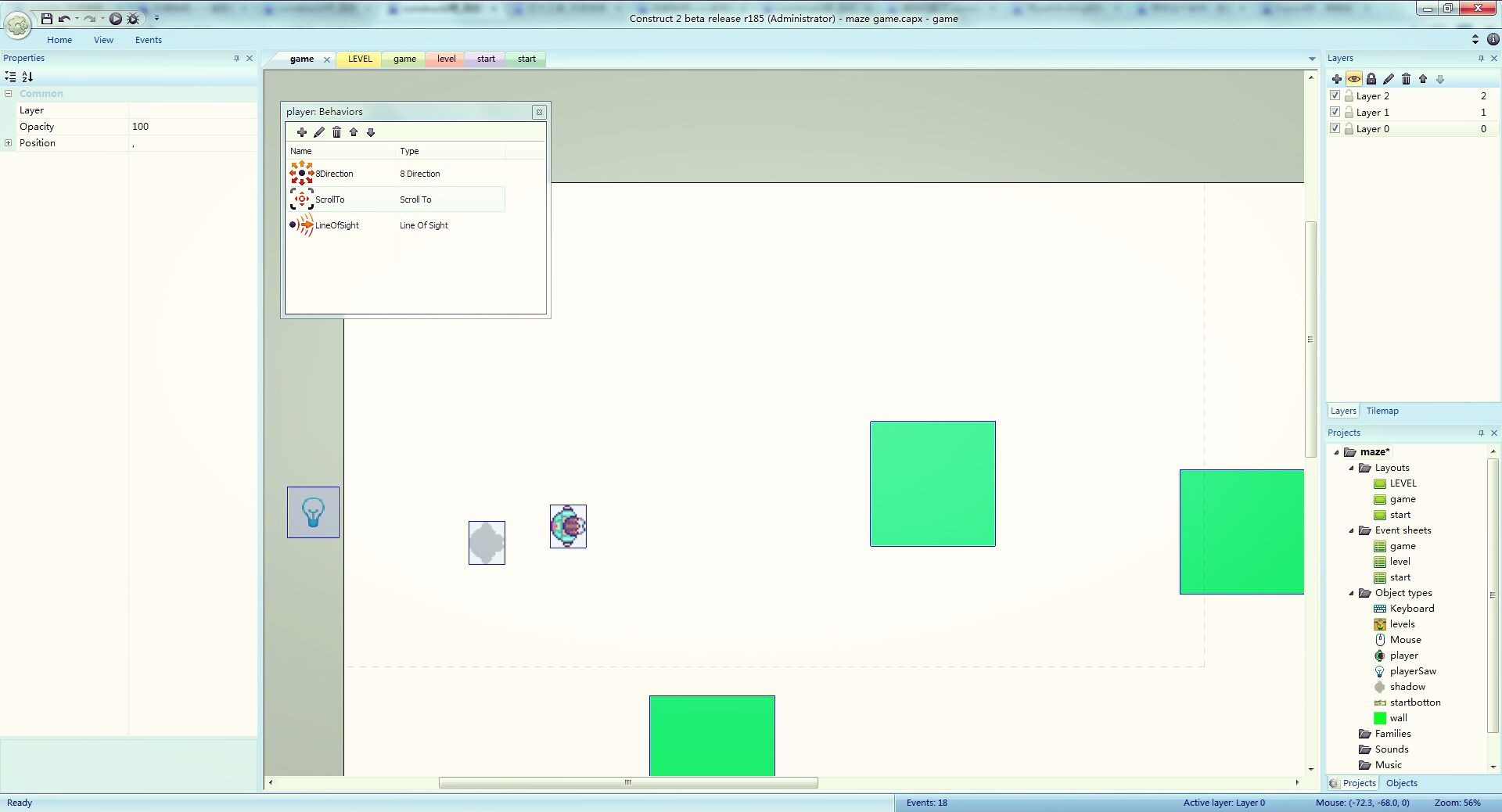Click the pencil rename icon in Layers panel
This screenshot has width=1502, height=812.
point(1389,79)
